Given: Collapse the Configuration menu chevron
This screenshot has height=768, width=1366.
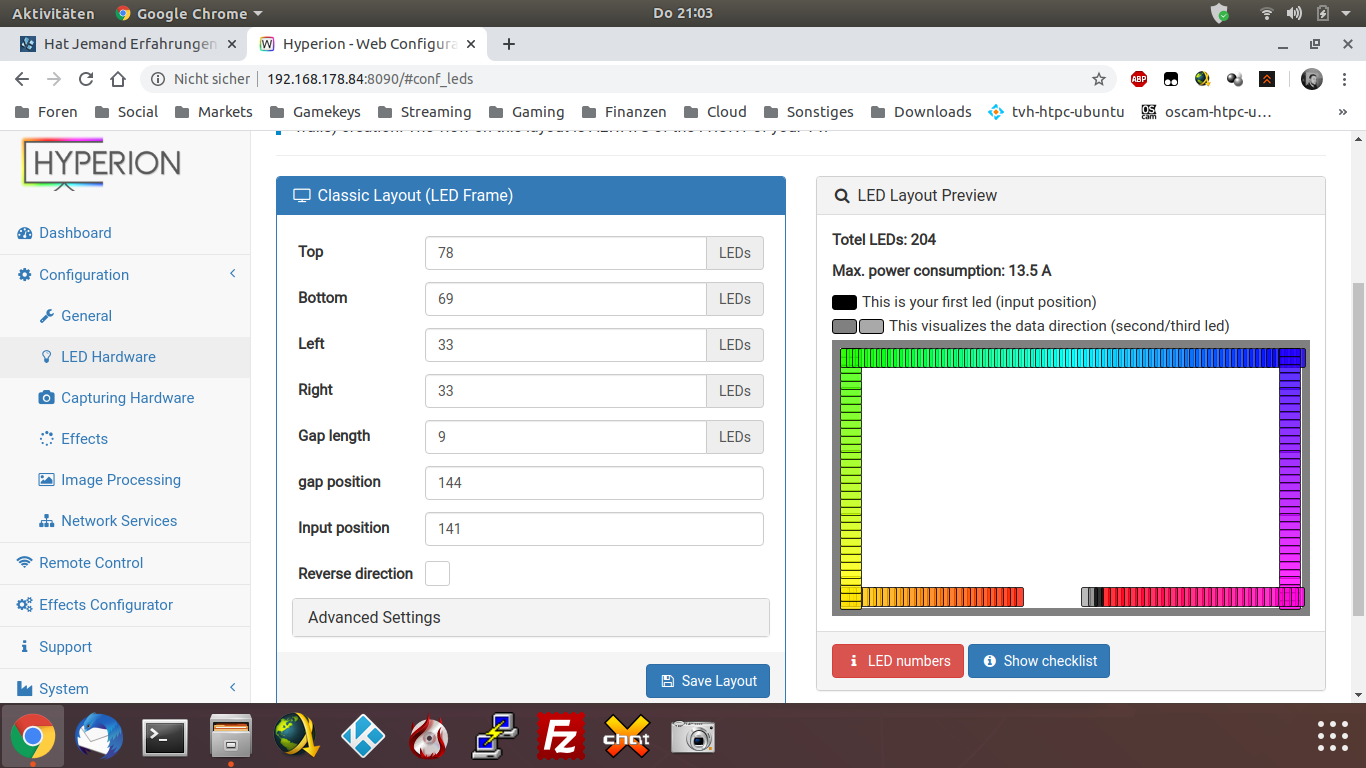Looking at the screenshot, I should pyautogui.click(x=233, y=274).
